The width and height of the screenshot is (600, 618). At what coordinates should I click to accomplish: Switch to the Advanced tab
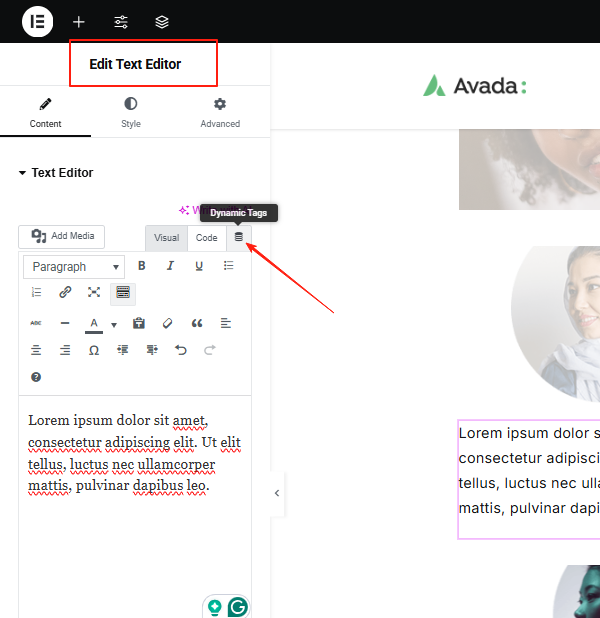click(220, 113)
